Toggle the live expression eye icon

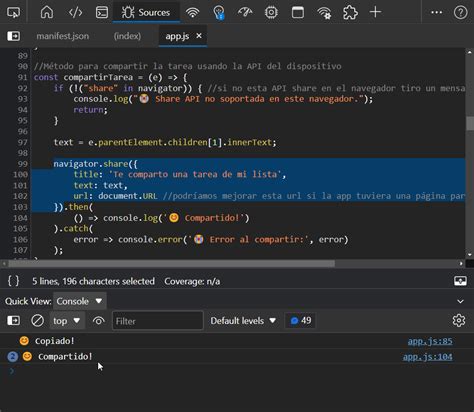coord(98,321)
